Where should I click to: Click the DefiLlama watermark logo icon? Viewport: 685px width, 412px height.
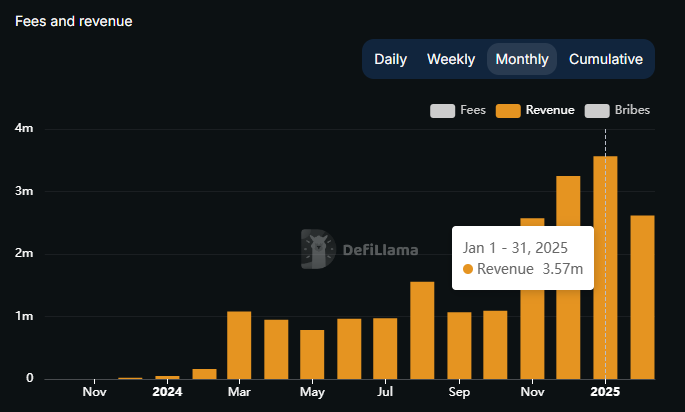[x=318, y=249]
